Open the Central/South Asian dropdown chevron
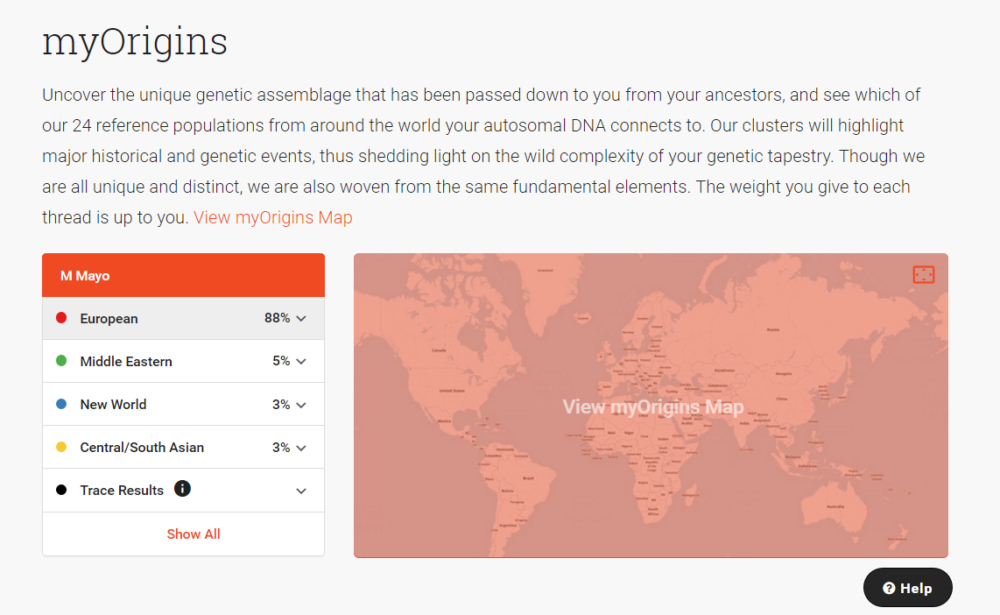This screenshot has height=615, width=1000. click(x=299, y=447)
